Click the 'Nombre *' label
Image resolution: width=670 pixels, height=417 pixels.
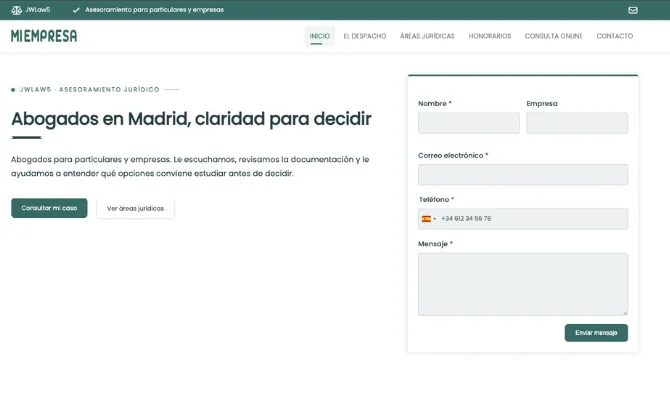[x=435, y=103]
